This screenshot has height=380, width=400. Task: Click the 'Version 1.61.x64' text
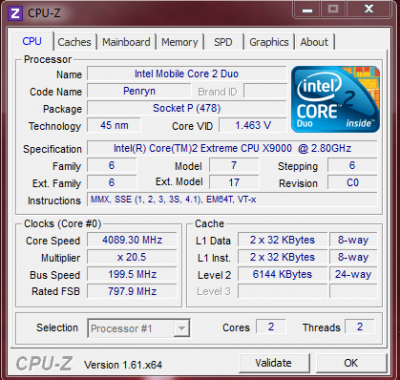(x=123, y=365)
